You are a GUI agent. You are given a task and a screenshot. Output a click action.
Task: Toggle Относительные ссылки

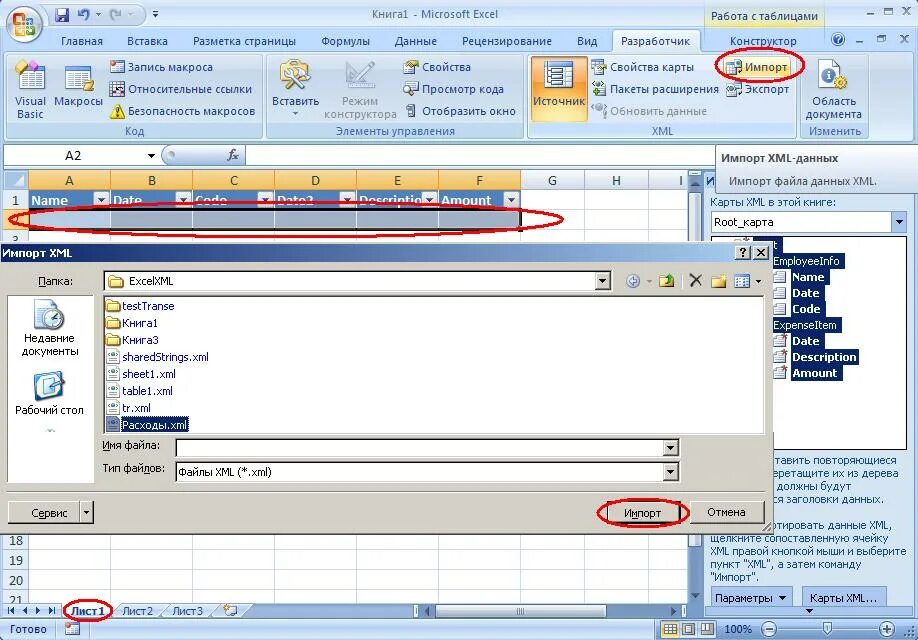[x=181, y=89]
